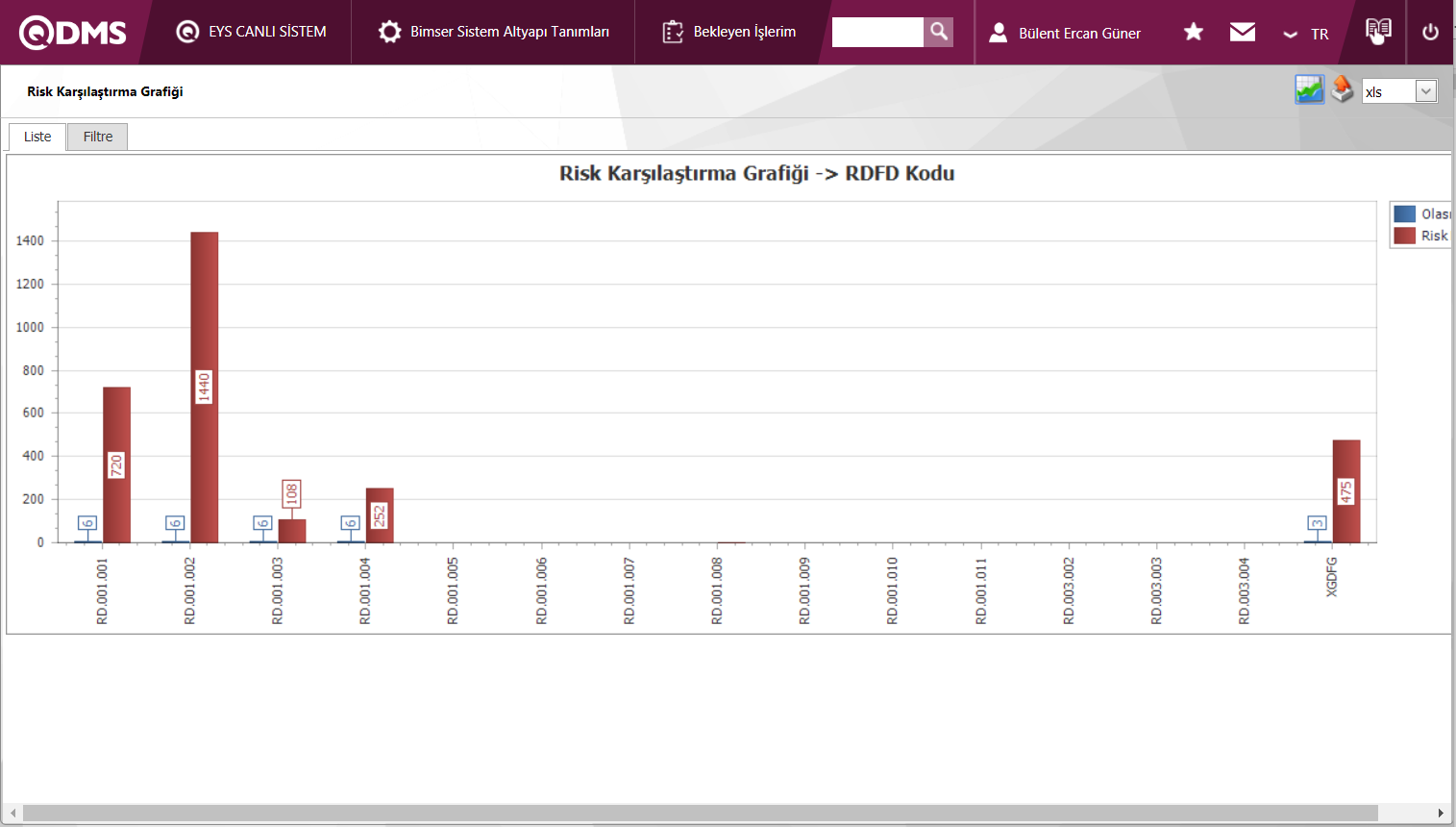Open favorites via the star icon
This screenshot has height=827, width=1456.
[1194, 32]
